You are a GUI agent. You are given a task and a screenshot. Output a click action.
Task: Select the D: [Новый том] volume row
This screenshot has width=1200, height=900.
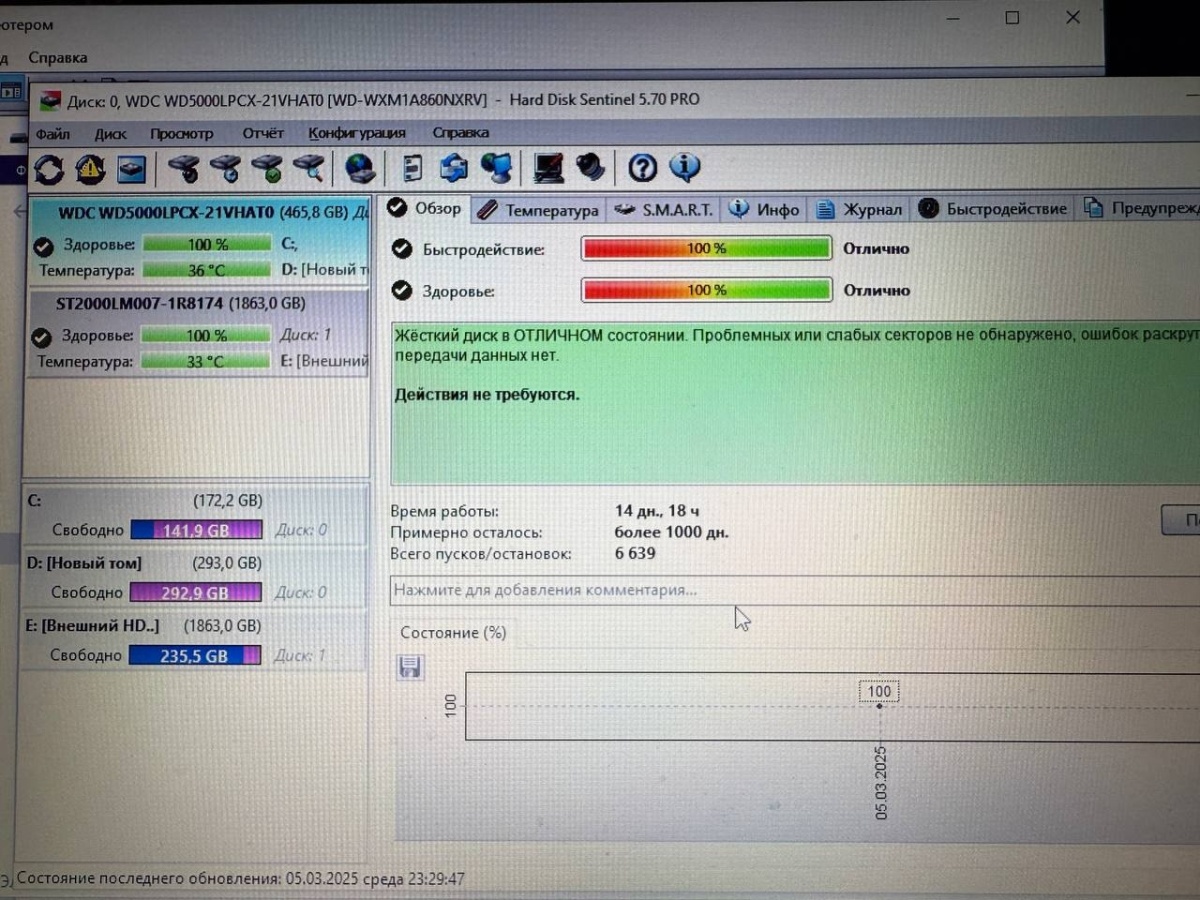(x=194, y=578)
